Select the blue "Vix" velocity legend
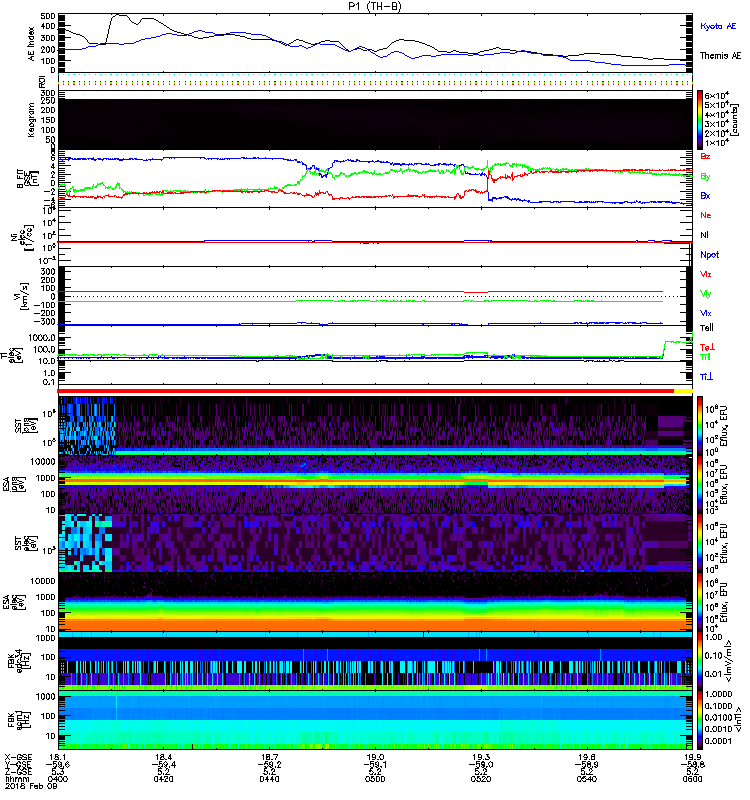750x800 pixels. point(705,313)
